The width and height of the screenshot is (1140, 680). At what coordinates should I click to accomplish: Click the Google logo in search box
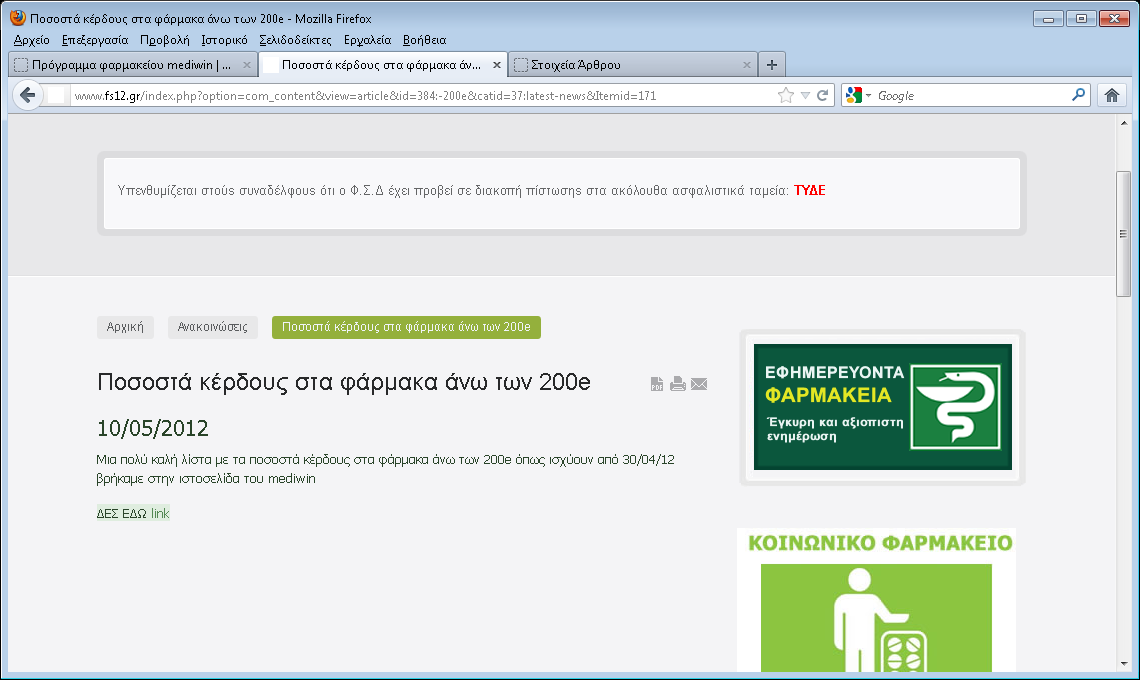(854, 95)
